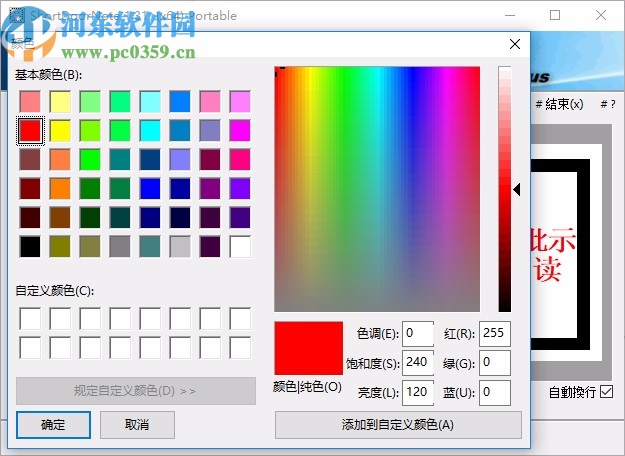Click the saturation 饱和度(S) input field
Viewport: 625px width, 456px height.
(418, 363)
